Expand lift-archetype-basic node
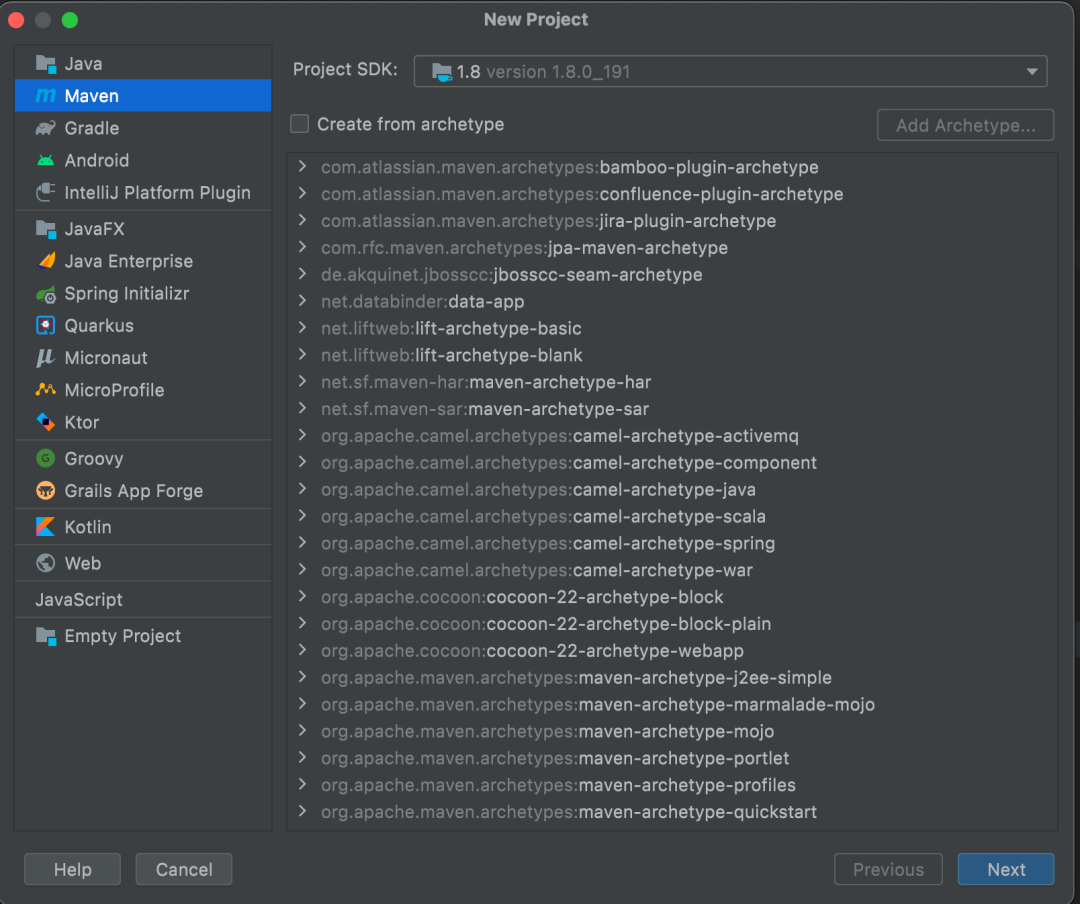Image resolution: width=1080 pixels, height=904 pixels. [302, 328]
